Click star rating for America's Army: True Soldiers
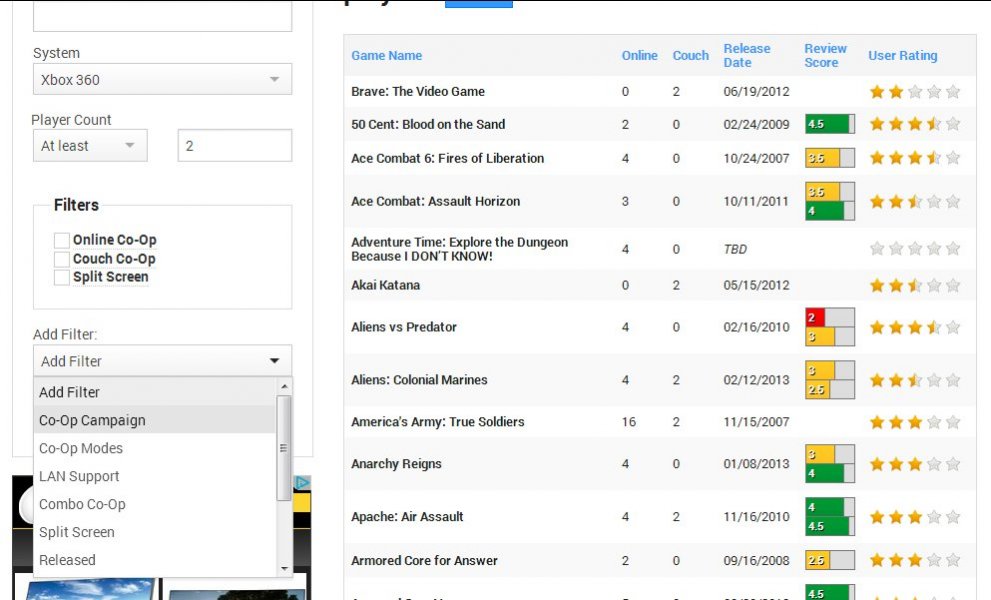Image resolution: width=991 pixels, height=600 pixels. point(914,423)
